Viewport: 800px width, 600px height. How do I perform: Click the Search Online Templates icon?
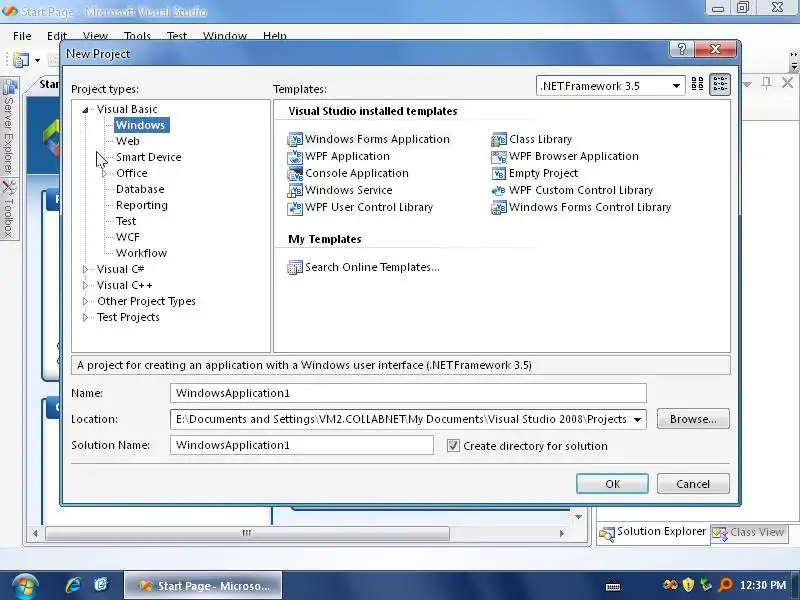pos(295,267)
